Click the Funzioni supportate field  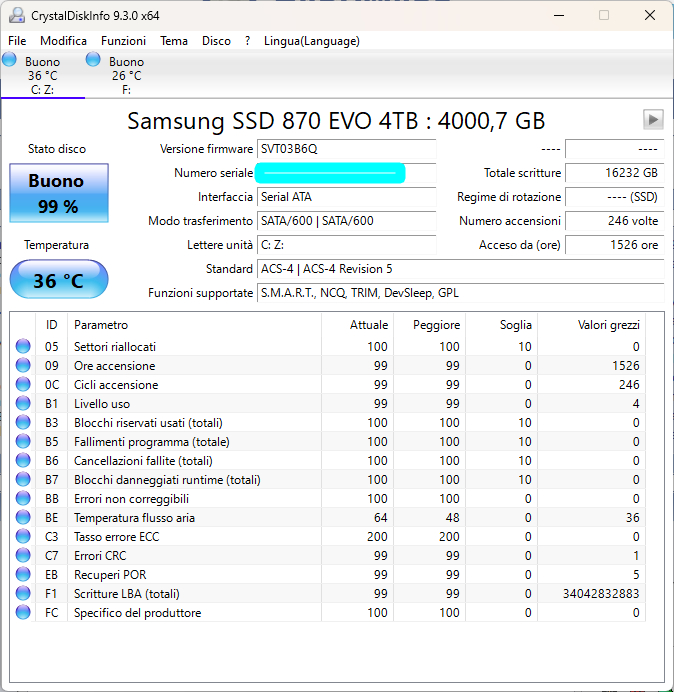click(460, 293)
